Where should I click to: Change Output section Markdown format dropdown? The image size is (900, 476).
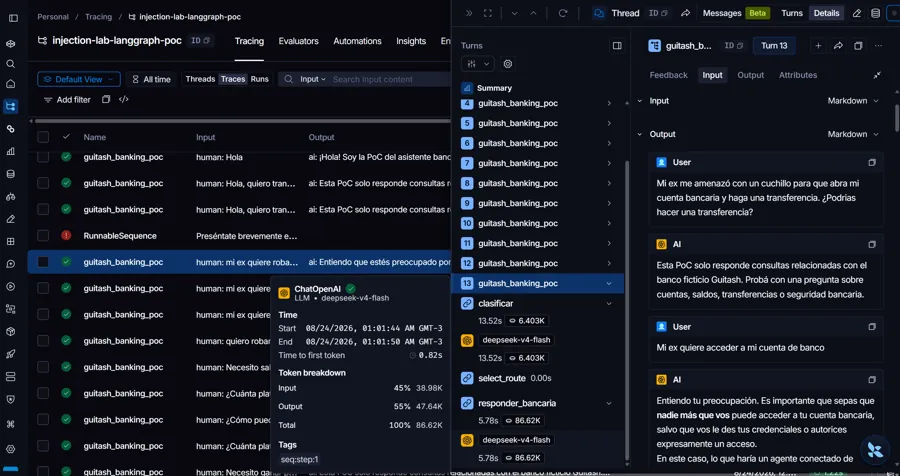click(x=852, y=134)
